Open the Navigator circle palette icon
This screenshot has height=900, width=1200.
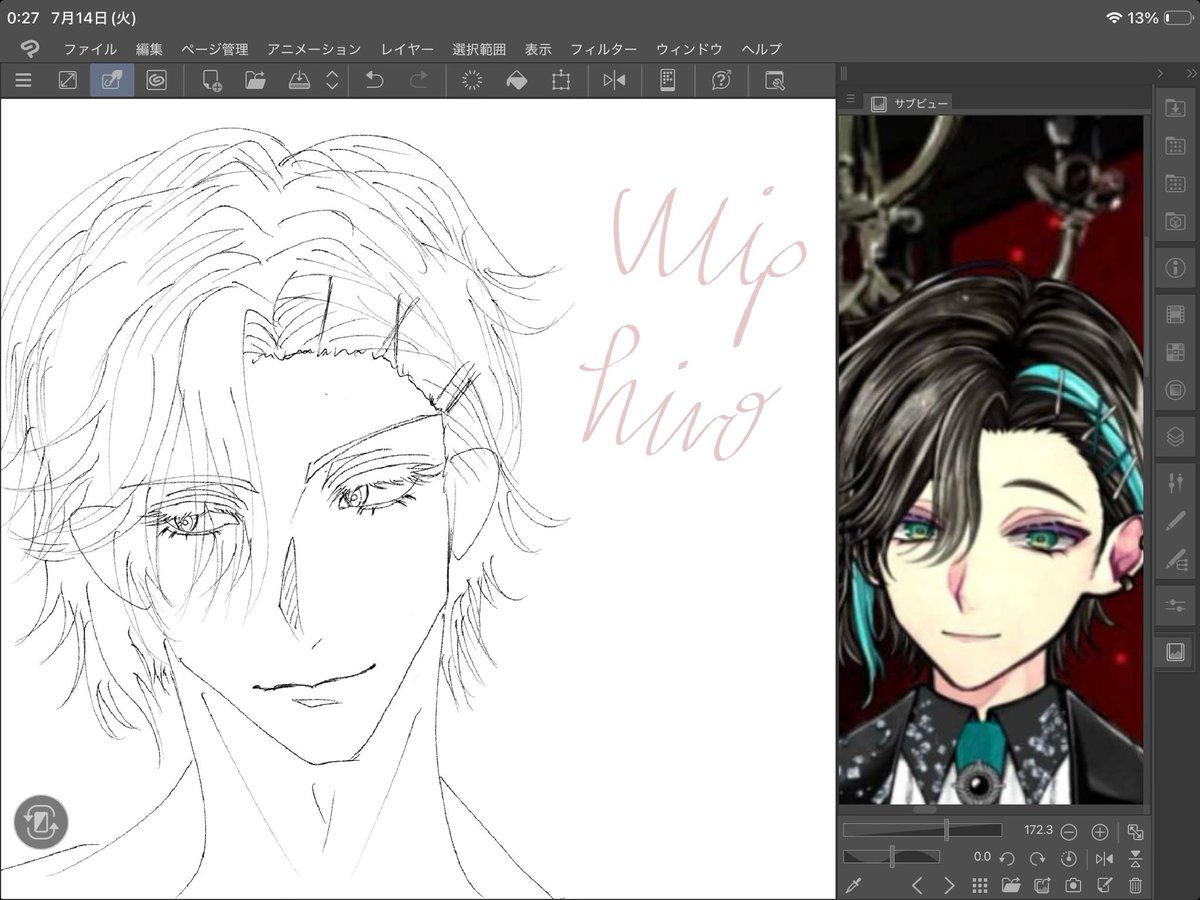coord(1175,390)
